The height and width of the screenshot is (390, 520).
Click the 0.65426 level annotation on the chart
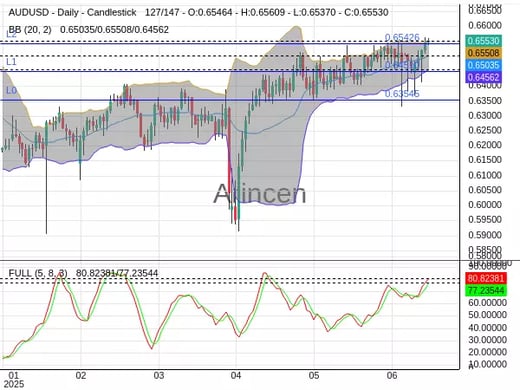pos(402,37)
